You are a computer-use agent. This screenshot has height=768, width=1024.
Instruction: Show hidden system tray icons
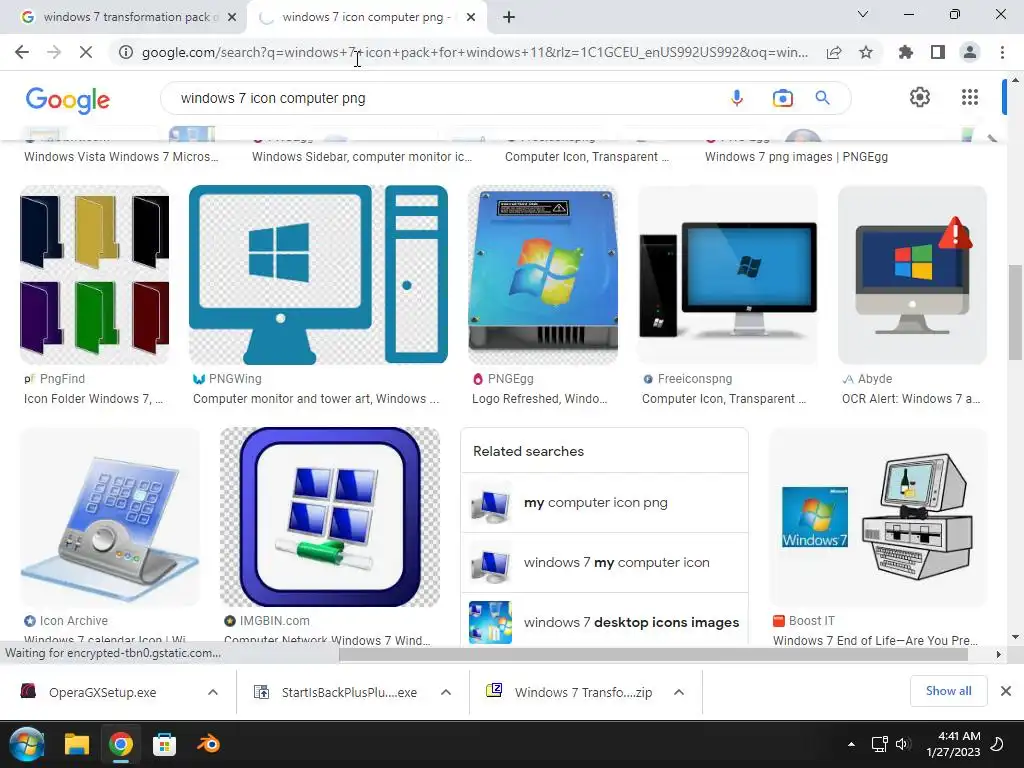pyautogui.click(x=851, y=744)
